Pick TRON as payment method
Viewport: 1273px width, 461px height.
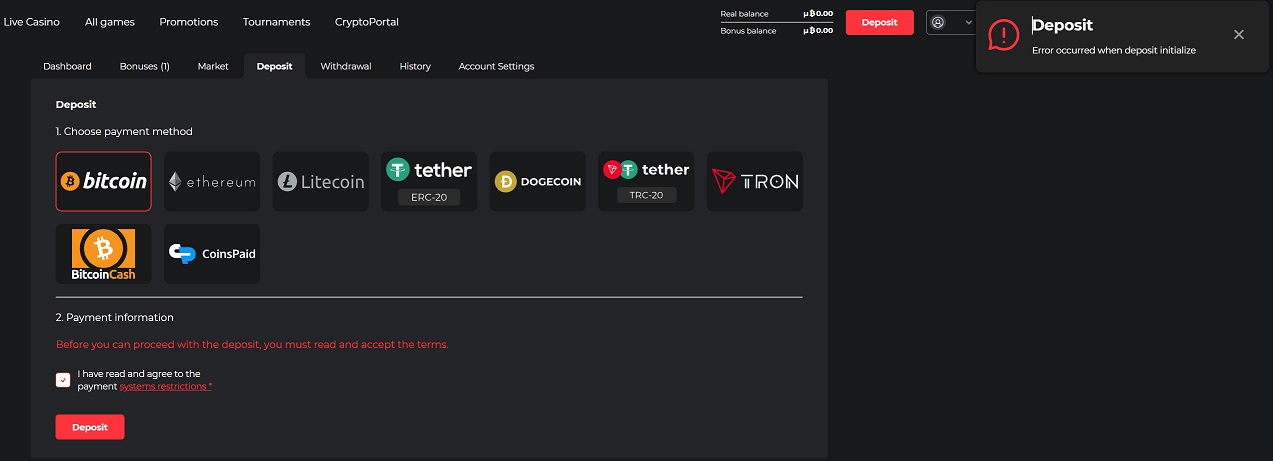(x=755, y=182)
